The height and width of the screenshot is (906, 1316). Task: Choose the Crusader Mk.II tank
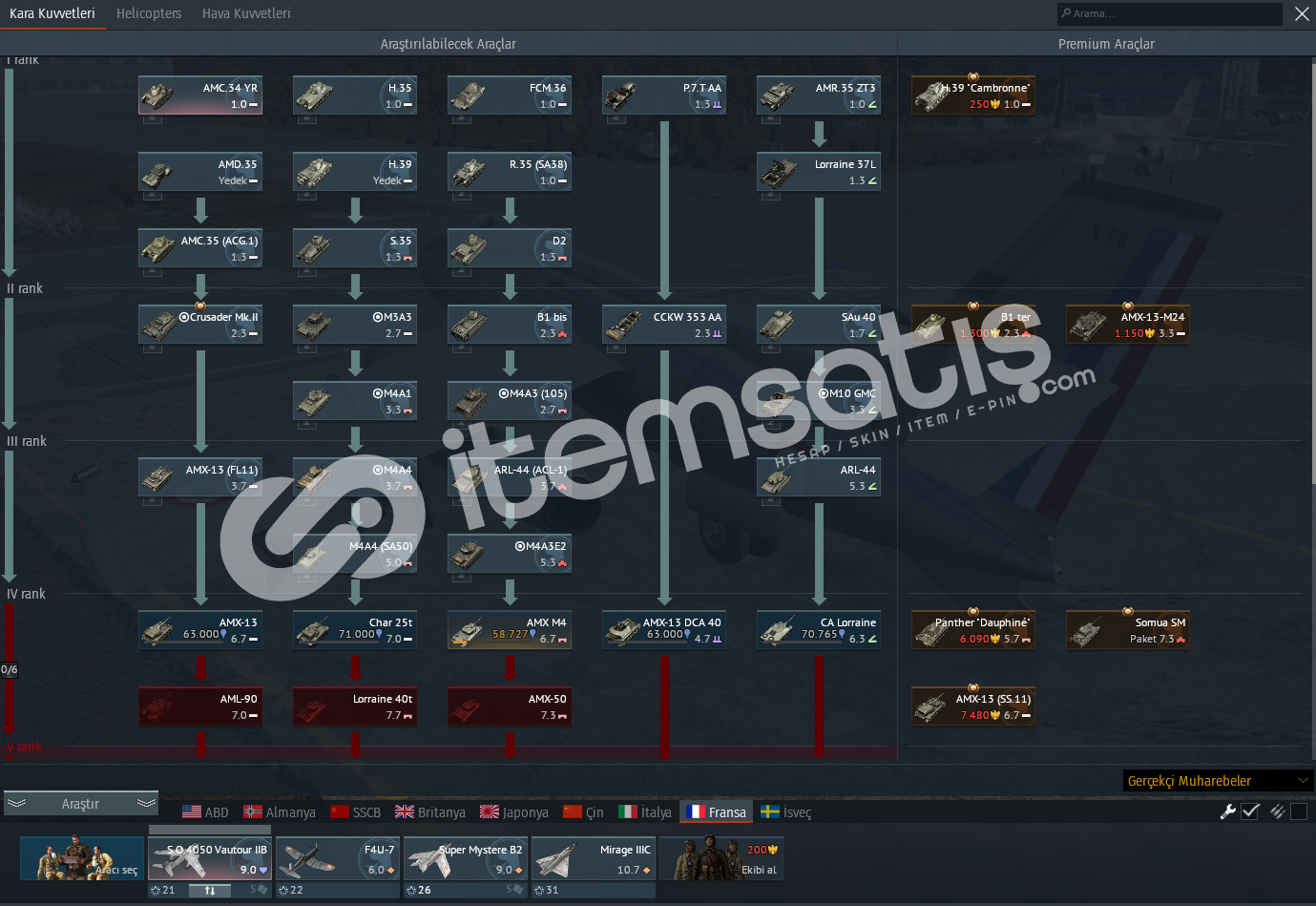200,325
